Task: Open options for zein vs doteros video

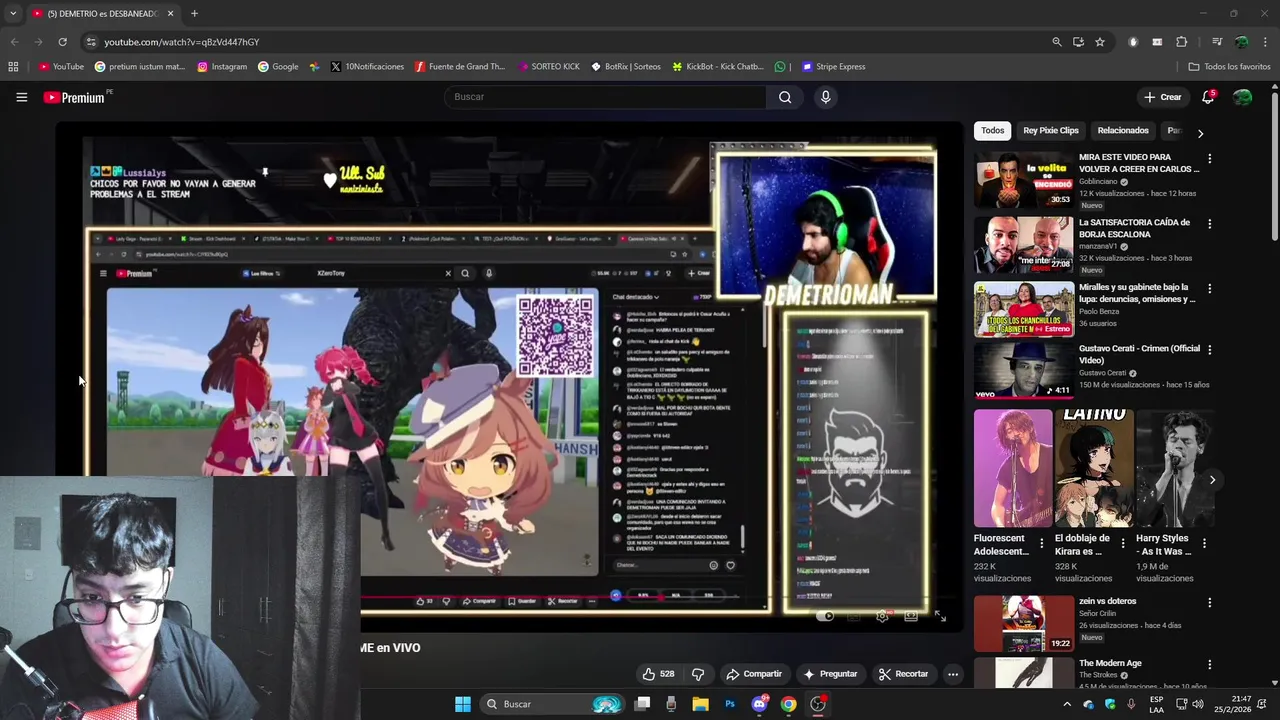Action: click(x=1209, y=603)
